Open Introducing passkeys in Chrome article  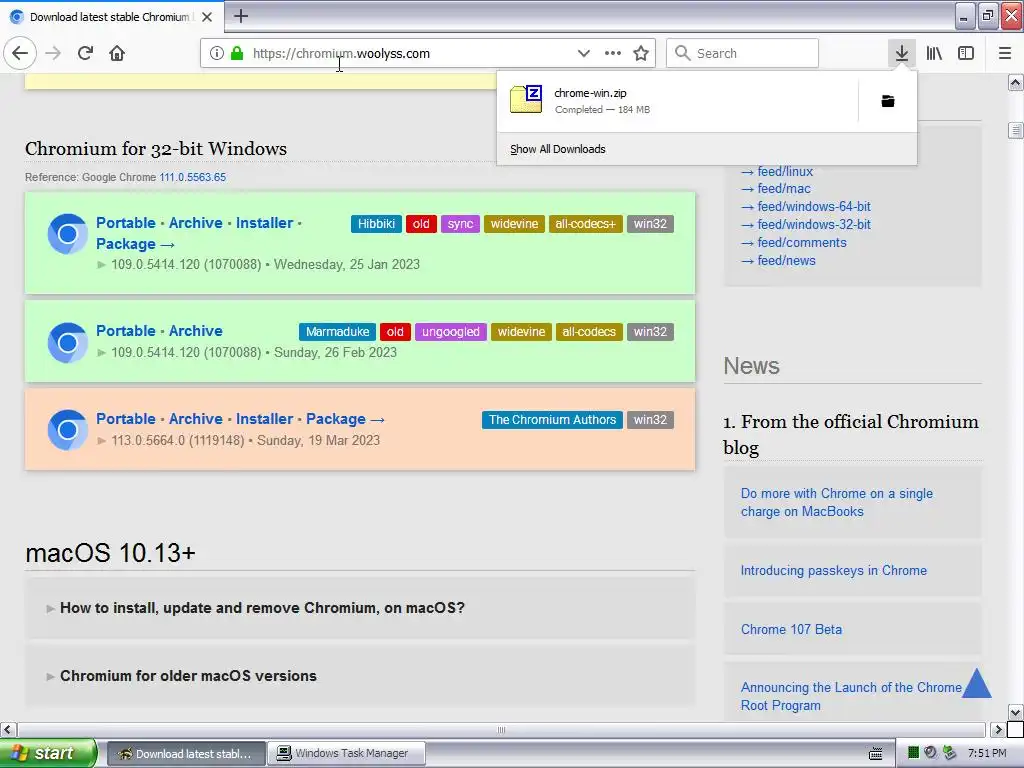(x=834, y=571)
